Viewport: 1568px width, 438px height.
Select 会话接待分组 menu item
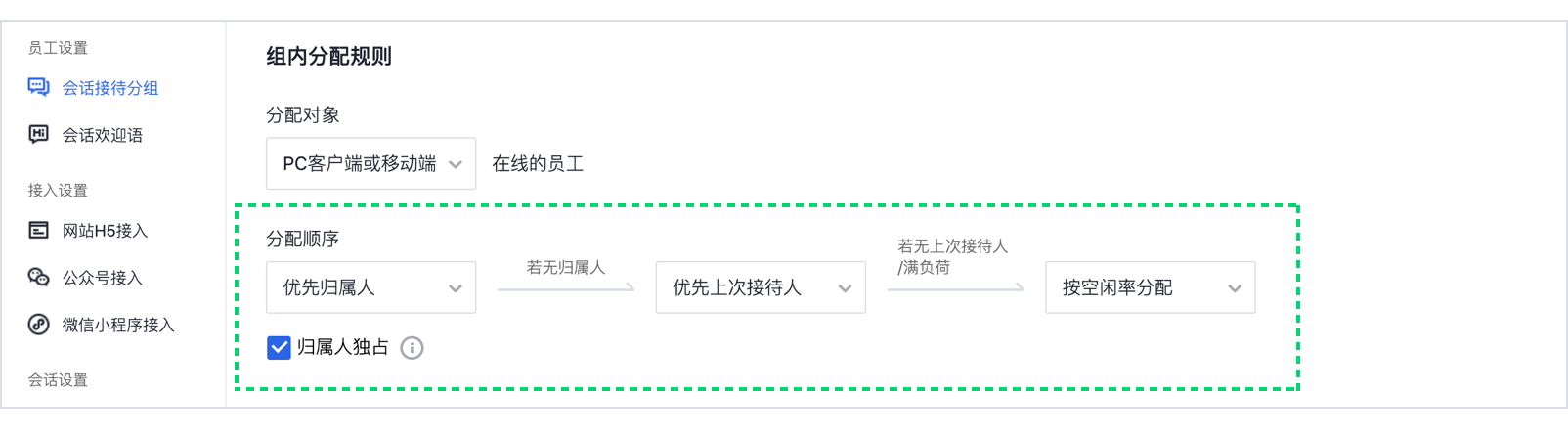[109, 88]
